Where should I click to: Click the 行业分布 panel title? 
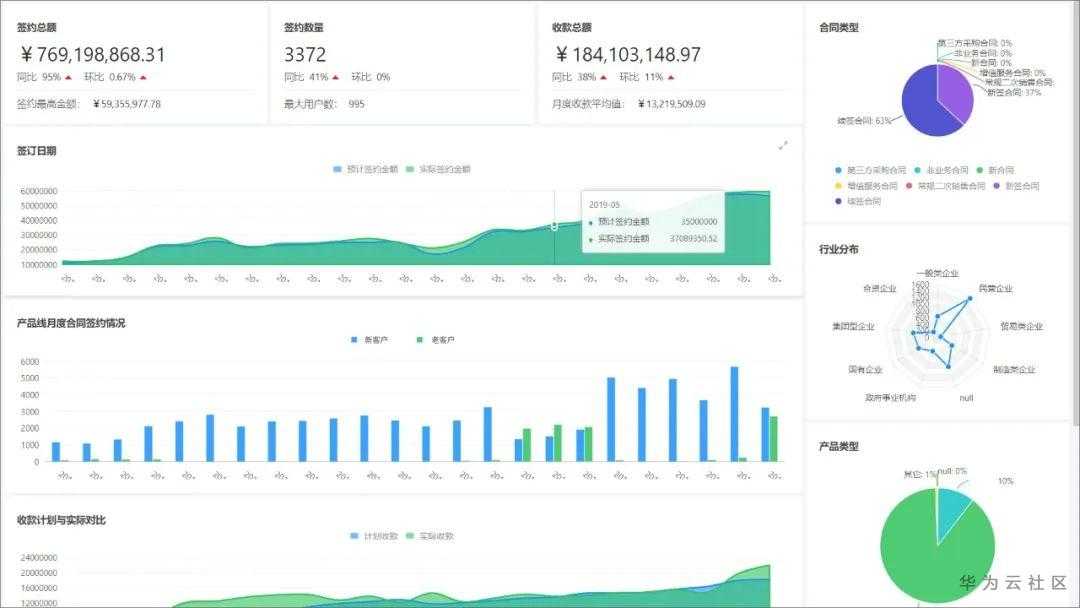coord(839,249)
